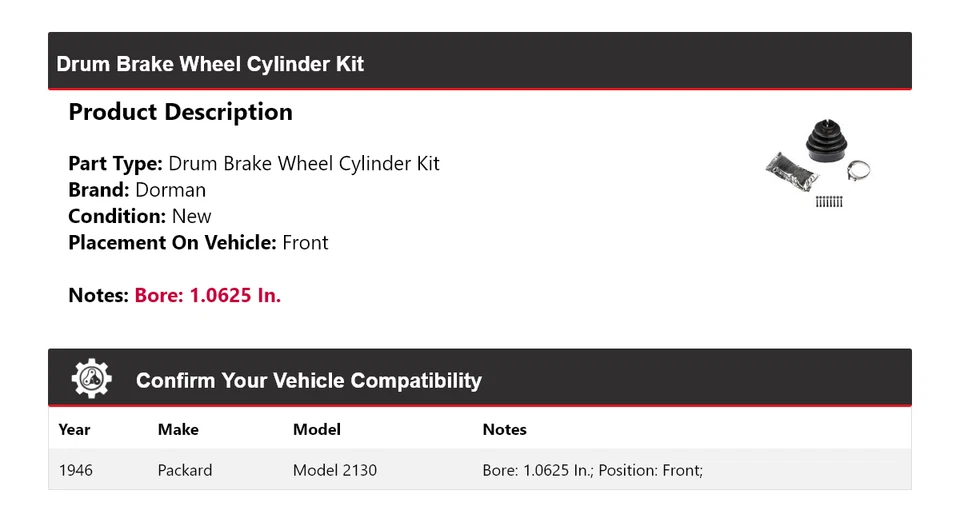The height and width of the screenshot is (522, 960).
Task: Click the Dorman brand name
Action: coord(170,190)
